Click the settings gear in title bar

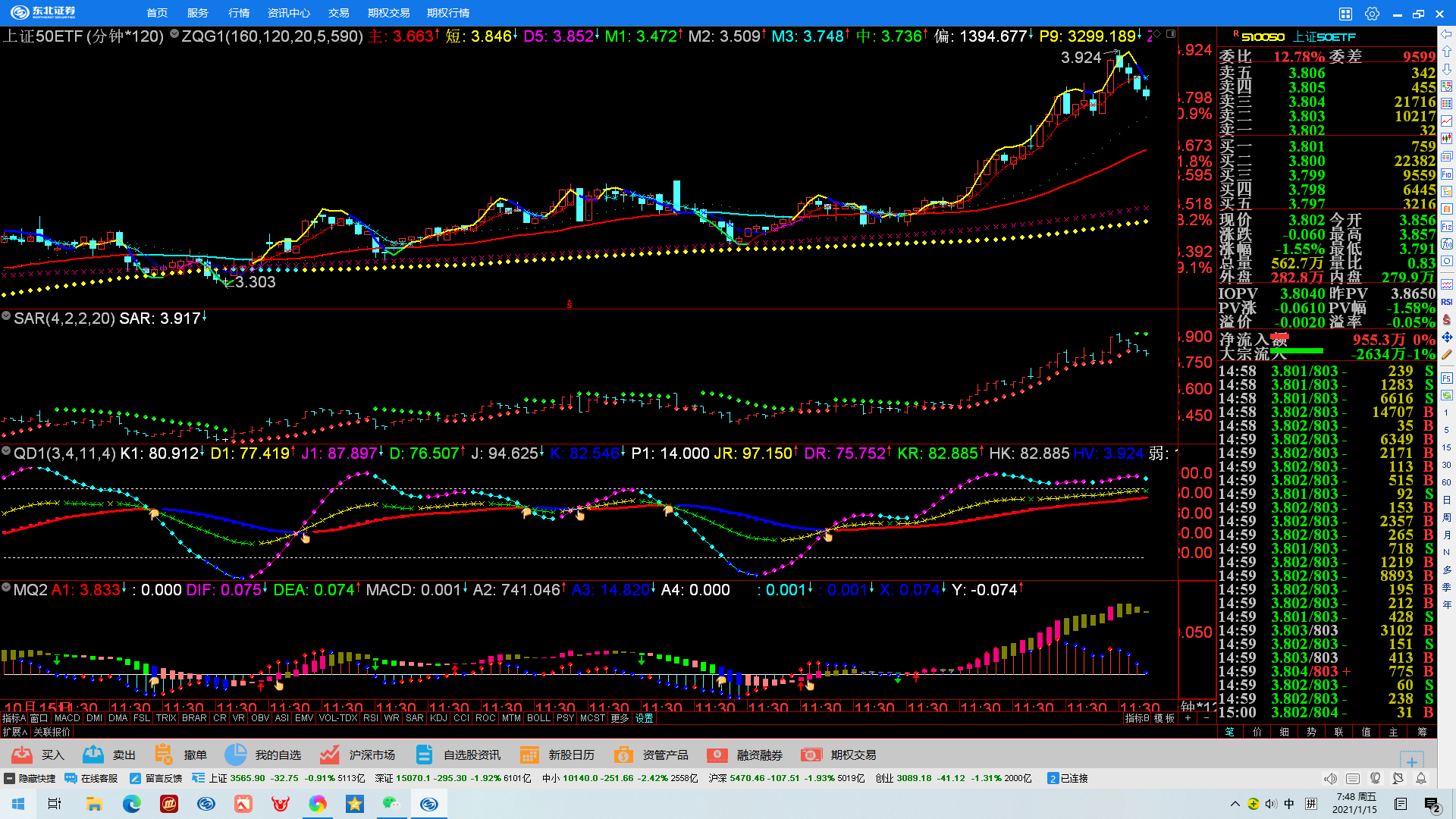click(1372, 14)
